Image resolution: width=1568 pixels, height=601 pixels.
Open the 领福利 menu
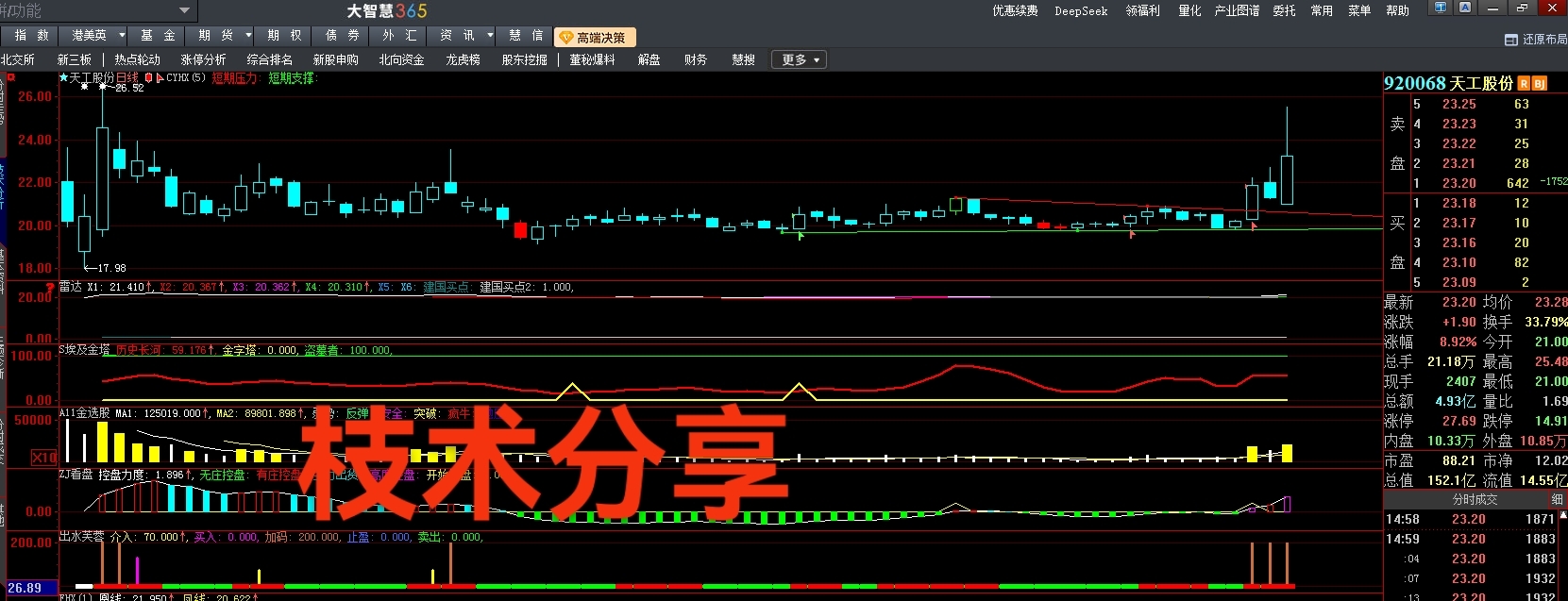1142,10
